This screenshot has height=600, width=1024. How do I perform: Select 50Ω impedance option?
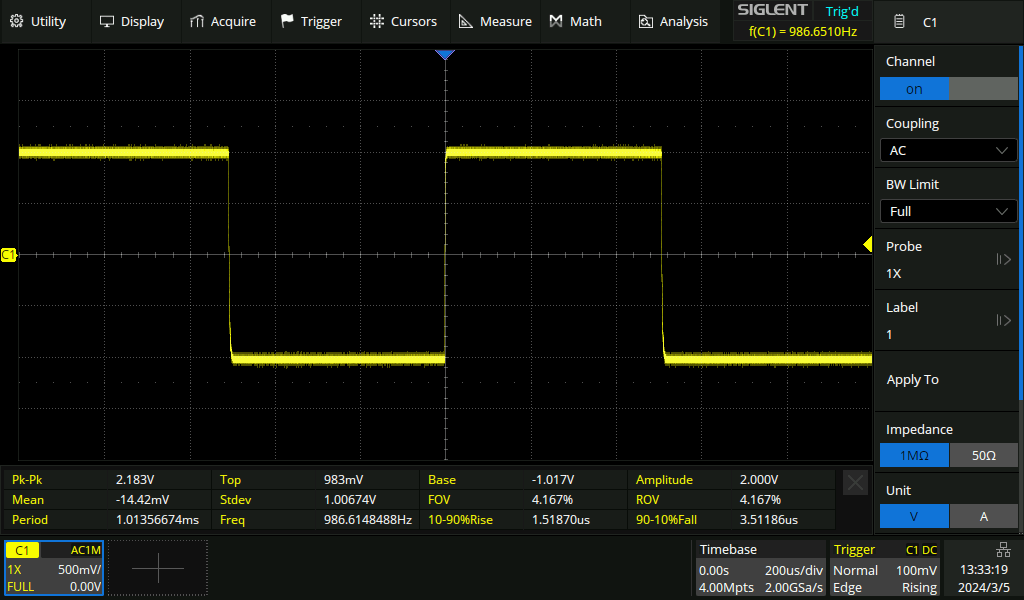click(x=983, y=455)
